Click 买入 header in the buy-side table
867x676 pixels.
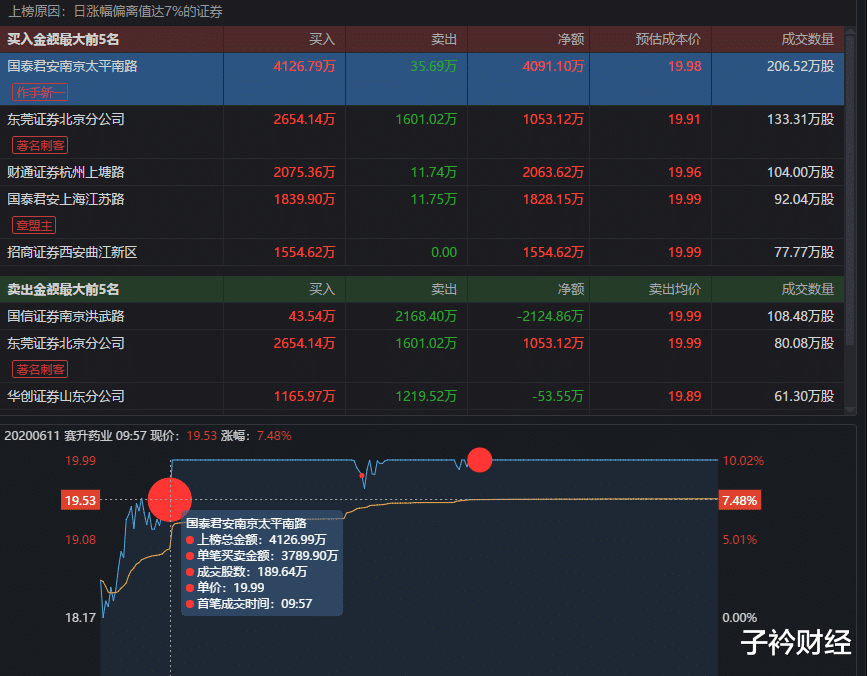(x=322, y=39)
